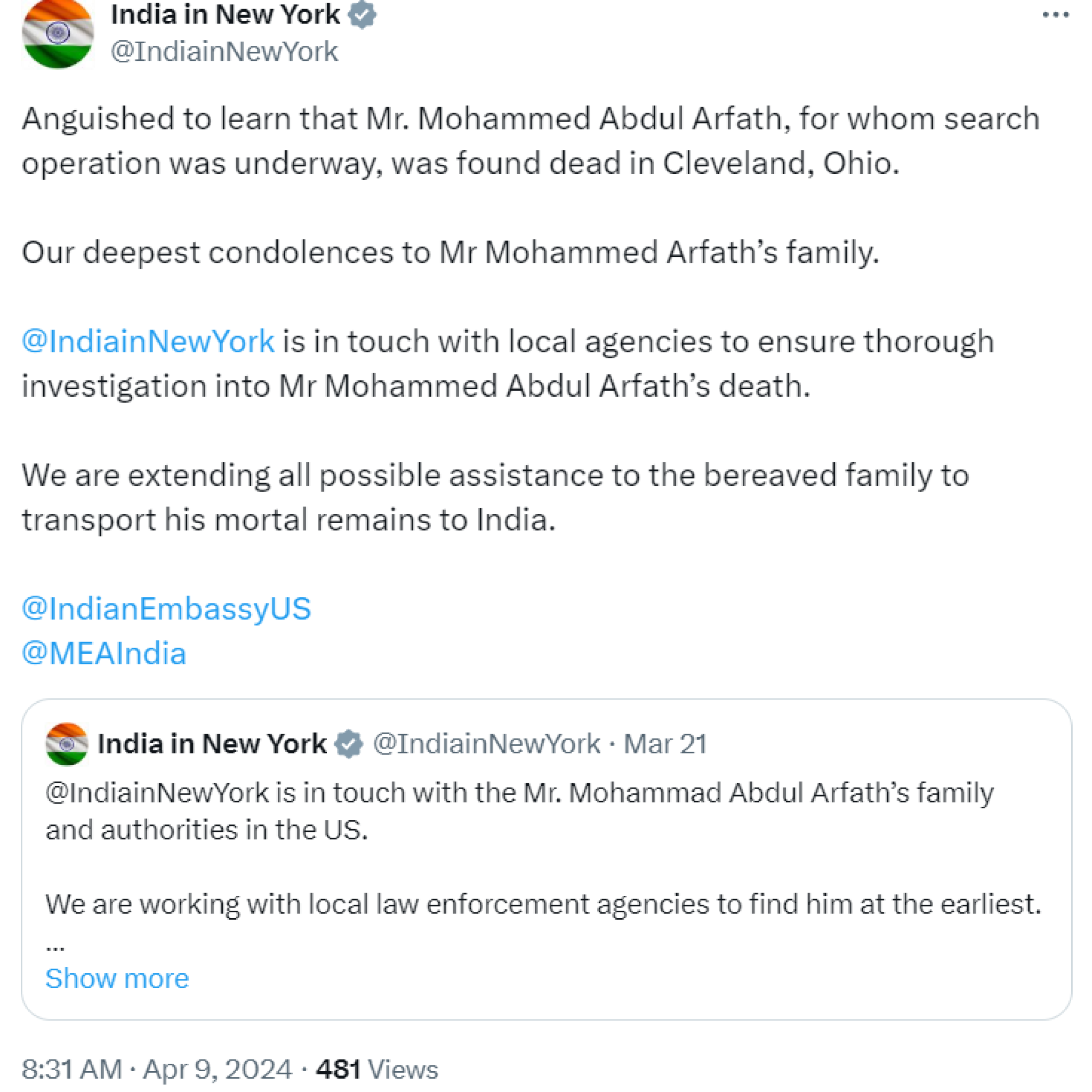Open the India in New York profile name
The width and height of the screenshot is (1092, 1092).
(226, 15)
